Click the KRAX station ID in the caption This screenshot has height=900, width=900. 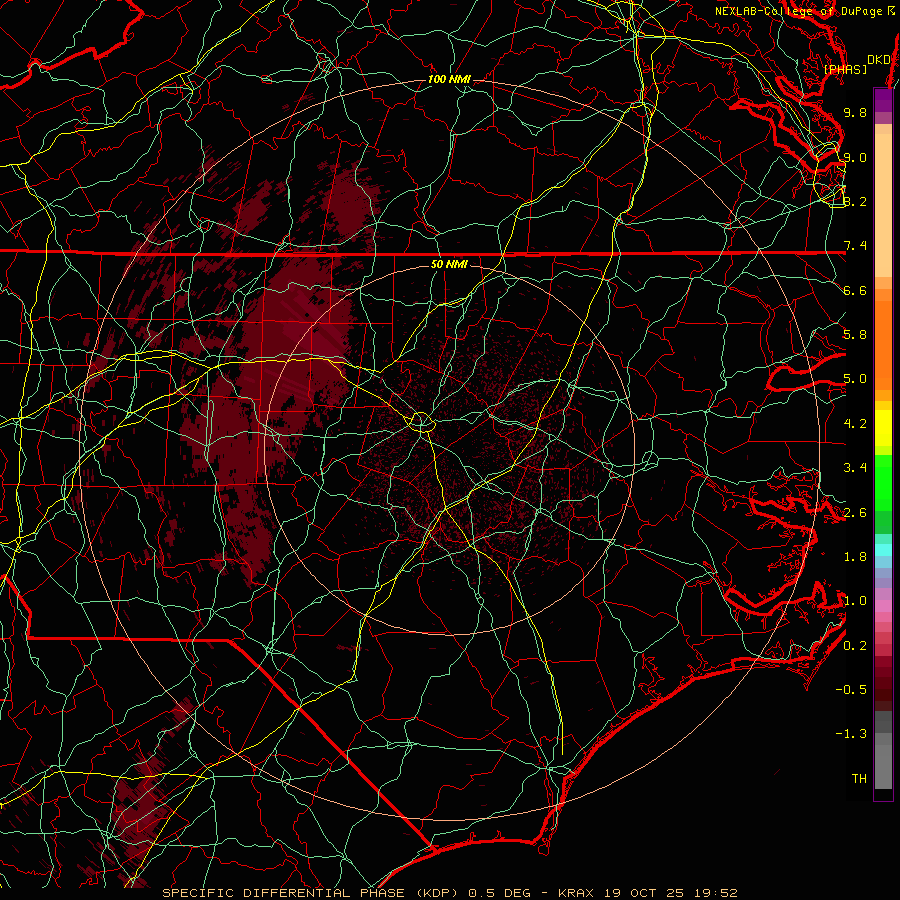point(576,893)
